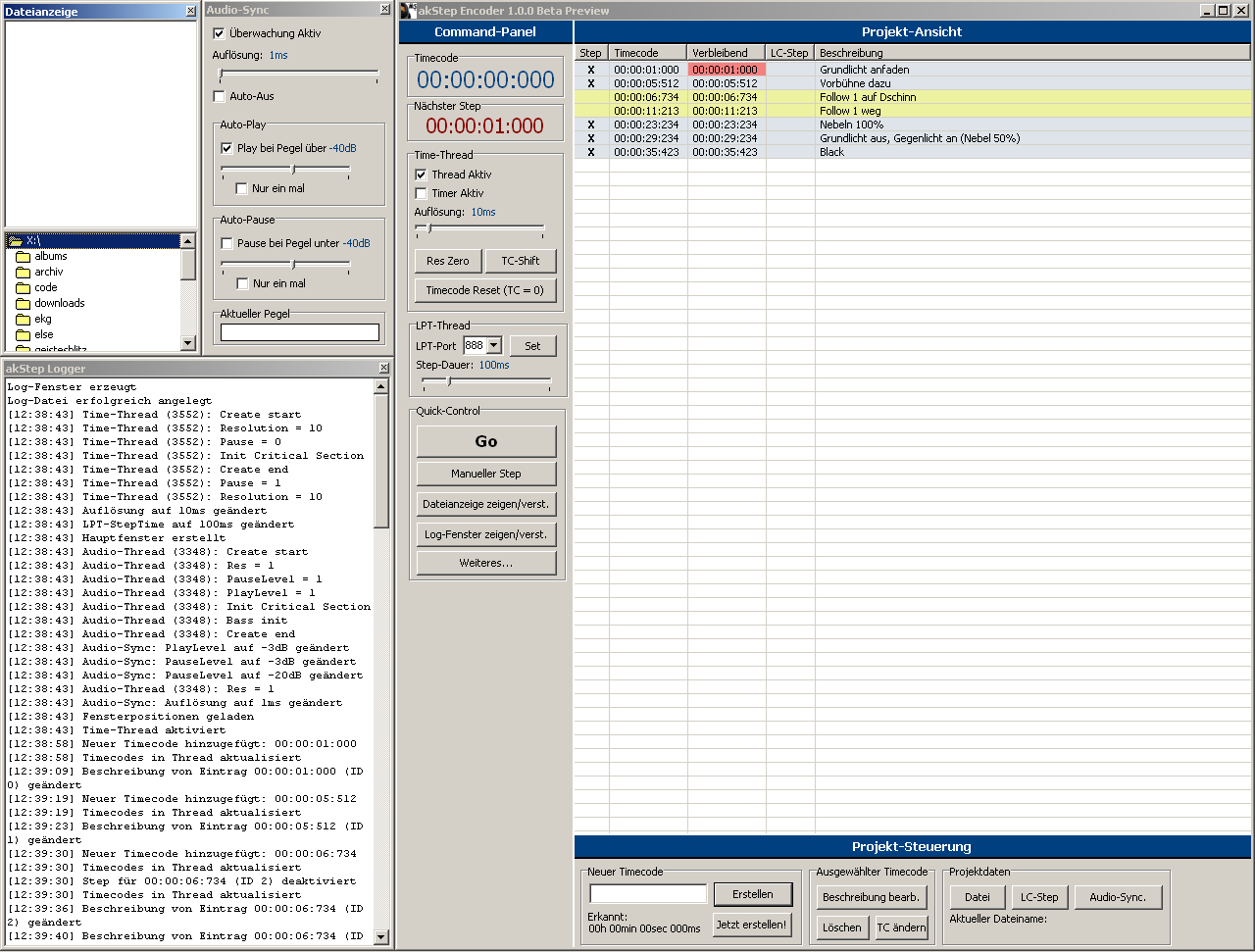Adjust the Audio-Sync Auflösung 1ms slider
Screen dimensions: 1255x952
point(298,74)
